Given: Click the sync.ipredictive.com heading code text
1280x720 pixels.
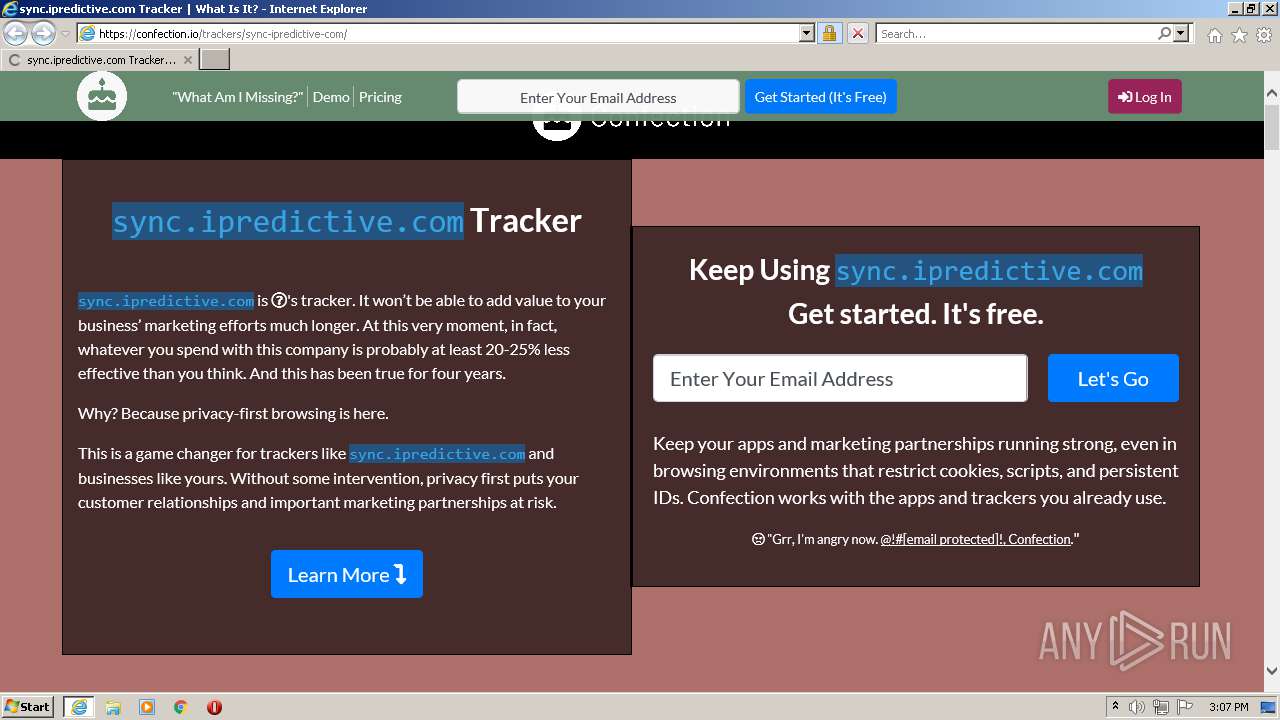Looking at the screenshot, I should (288, 221).
